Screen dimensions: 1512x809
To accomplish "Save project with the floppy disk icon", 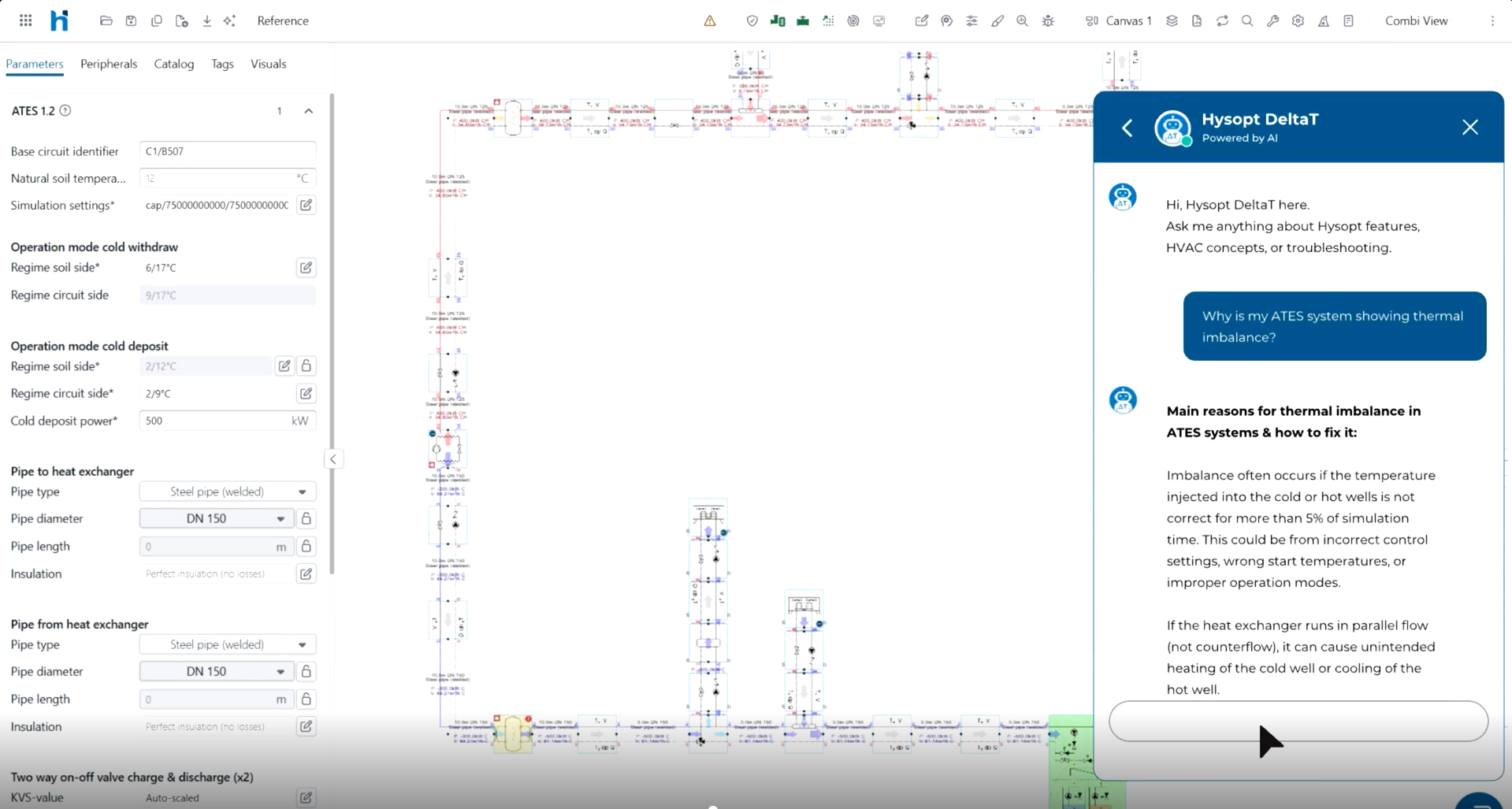I will (132, 20).
